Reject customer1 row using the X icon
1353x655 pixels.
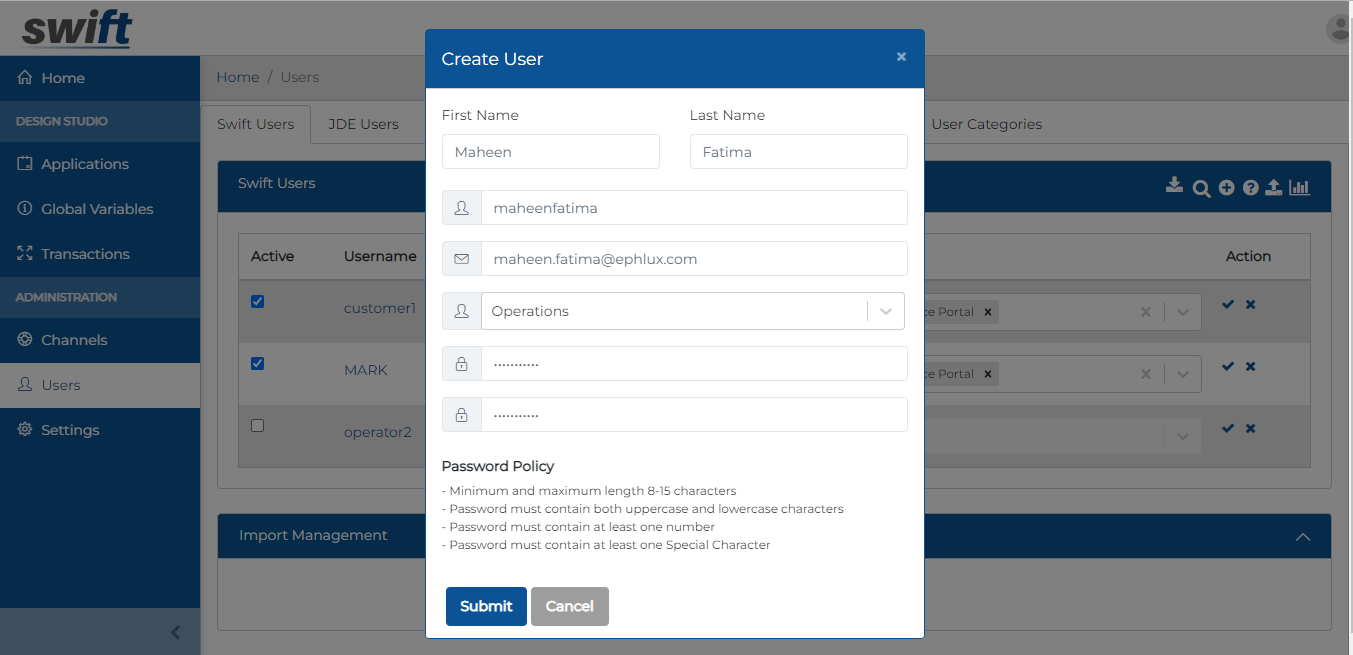[x=1250, y=304]
